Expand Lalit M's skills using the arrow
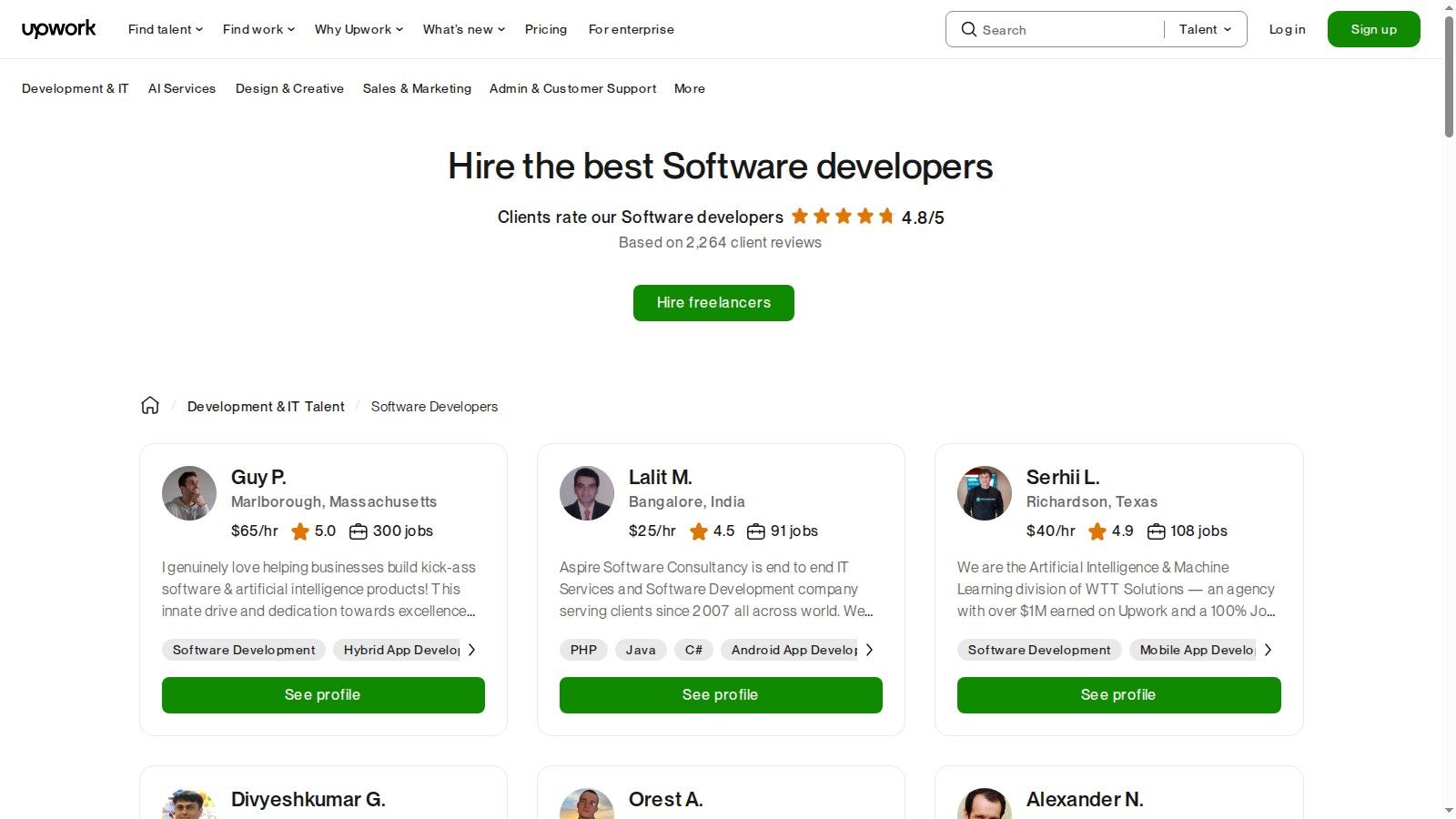The height and width of the screenshot is (819, 1456). (x=870, y=649)
